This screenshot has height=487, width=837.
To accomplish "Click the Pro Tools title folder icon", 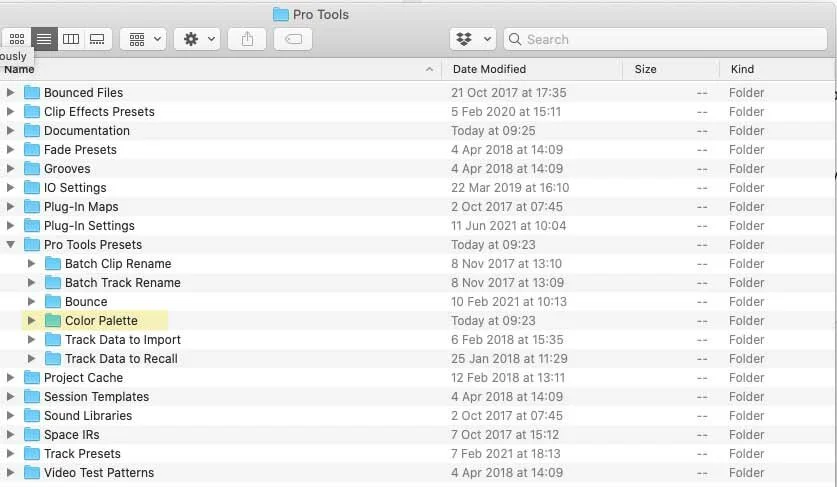I will tap(281, 14).
